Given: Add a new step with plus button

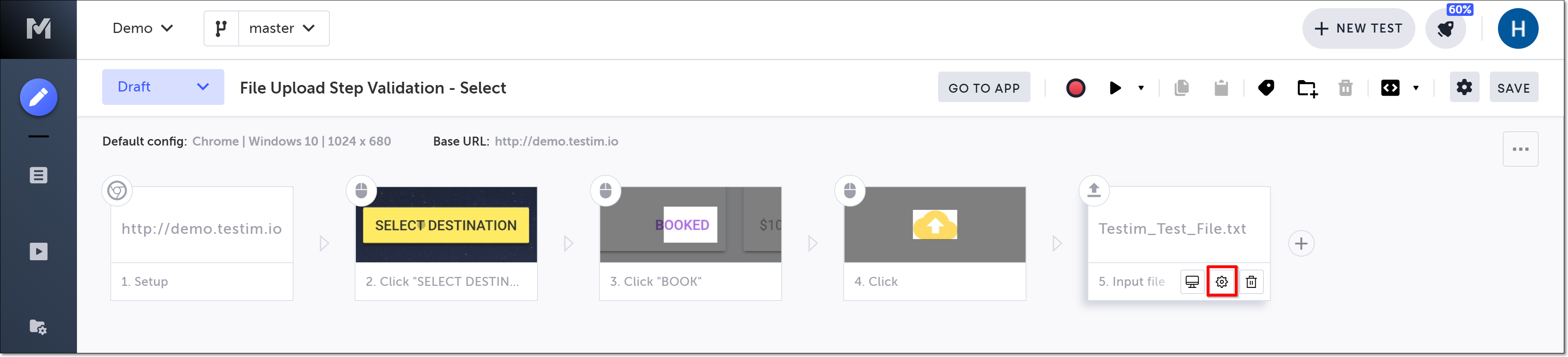Looking at the screenshot, I should [1301, 244].
